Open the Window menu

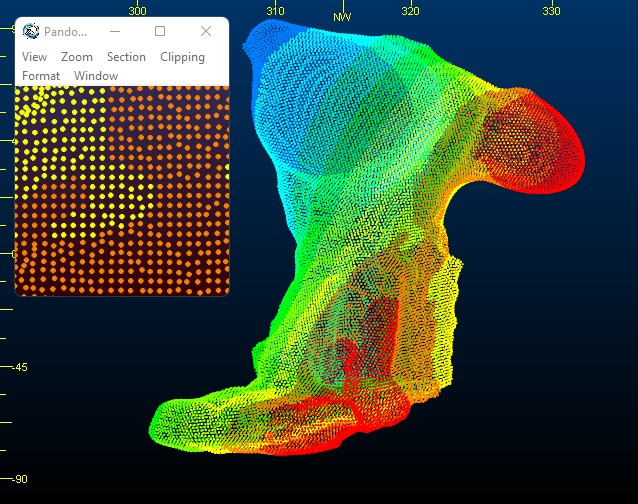96,76
